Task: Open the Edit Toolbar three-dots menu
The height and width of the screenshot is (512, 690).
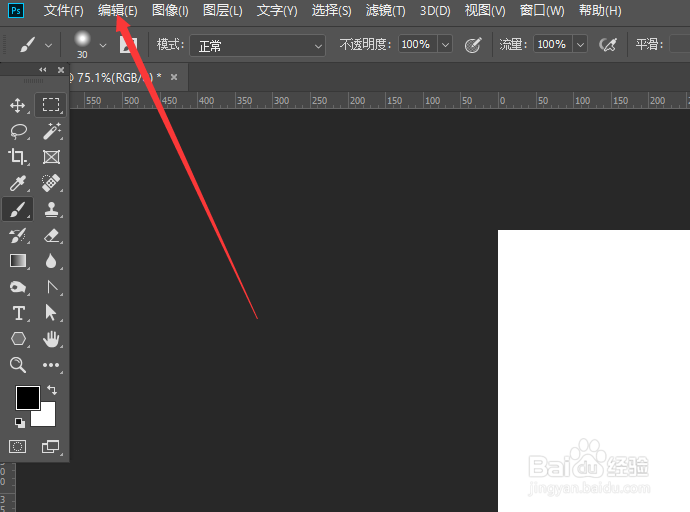Action: pos(51,365)
